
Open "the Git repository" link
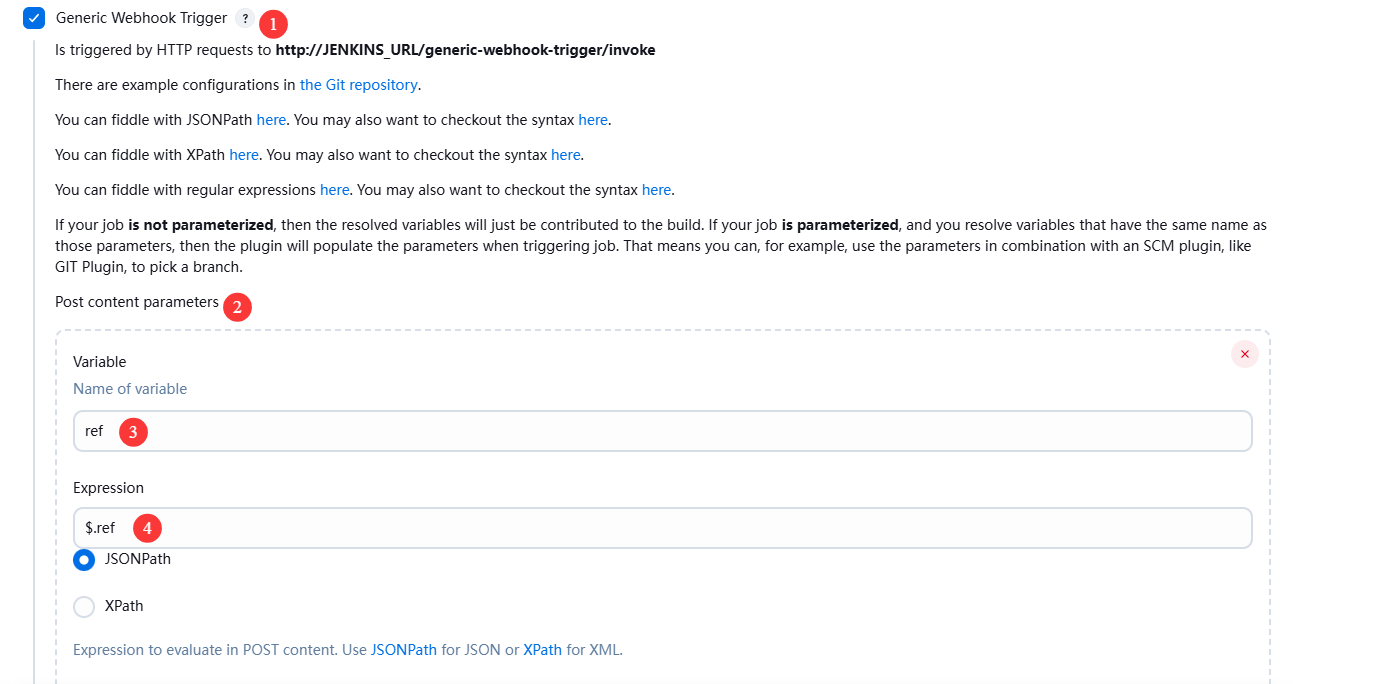[x=359, y=85]
